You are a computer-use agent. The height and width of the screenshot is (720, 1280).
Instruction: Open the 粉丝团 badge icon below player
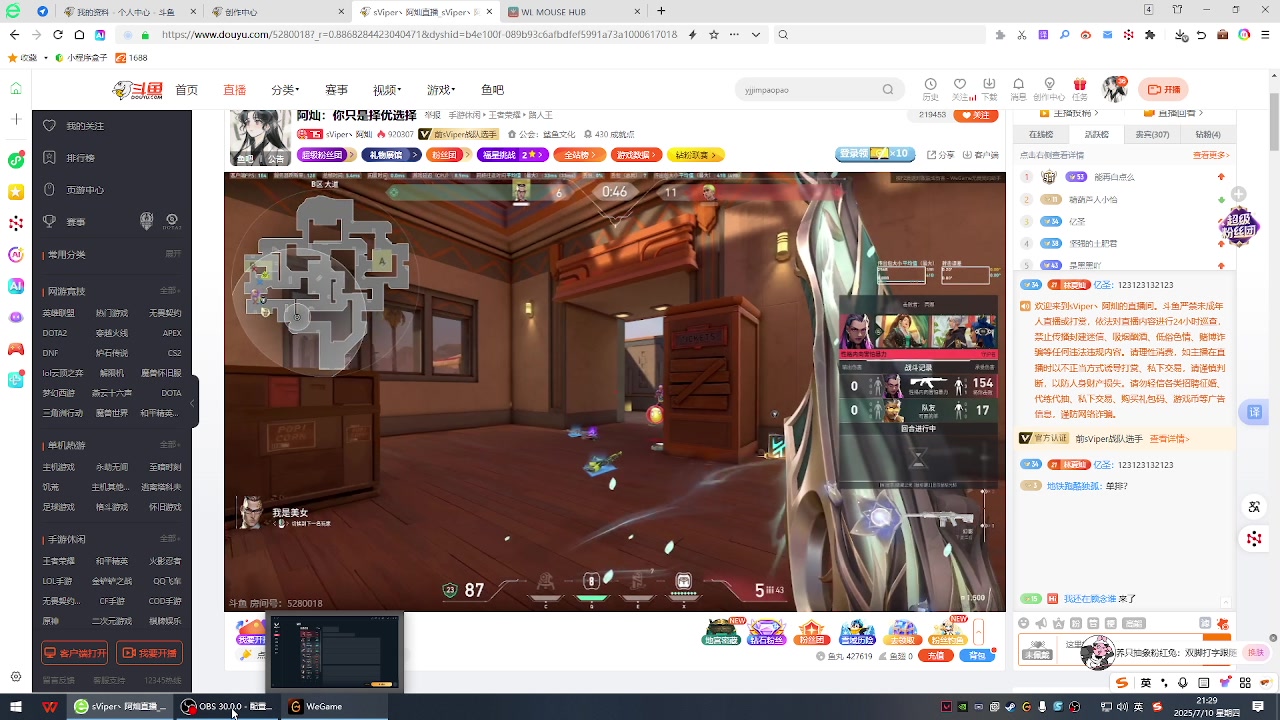tap(812, 632)
